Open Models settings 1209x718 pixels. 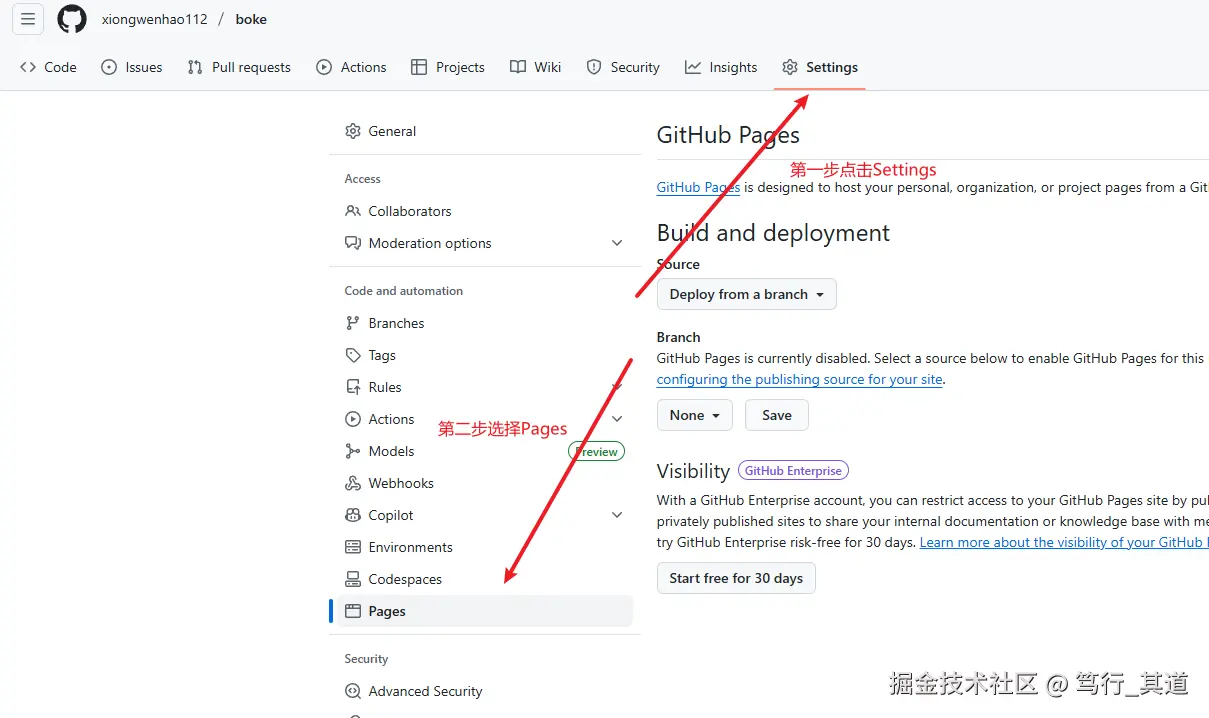(x=485, y=451)
